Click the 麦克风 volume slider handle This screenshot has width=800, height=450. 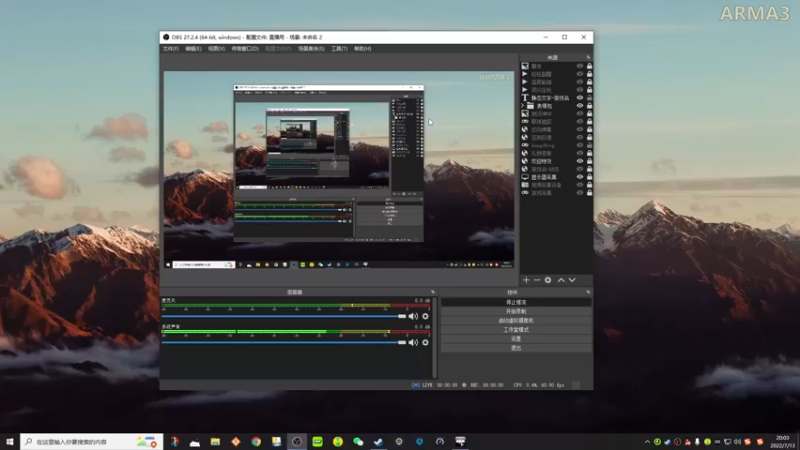click(402, 316)
